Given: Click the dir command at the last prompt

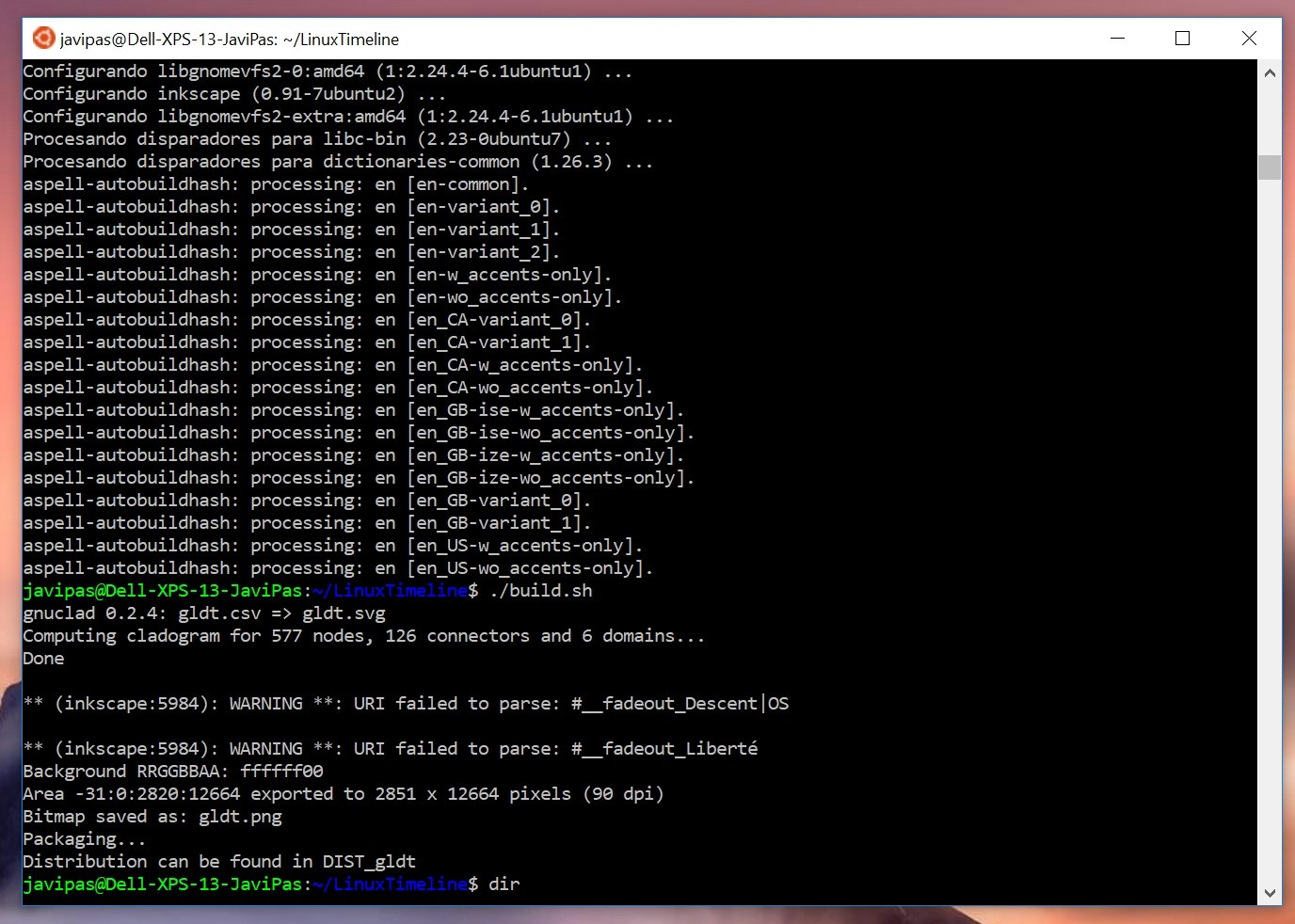Looking at the screenshot, I should coord(504,884).
